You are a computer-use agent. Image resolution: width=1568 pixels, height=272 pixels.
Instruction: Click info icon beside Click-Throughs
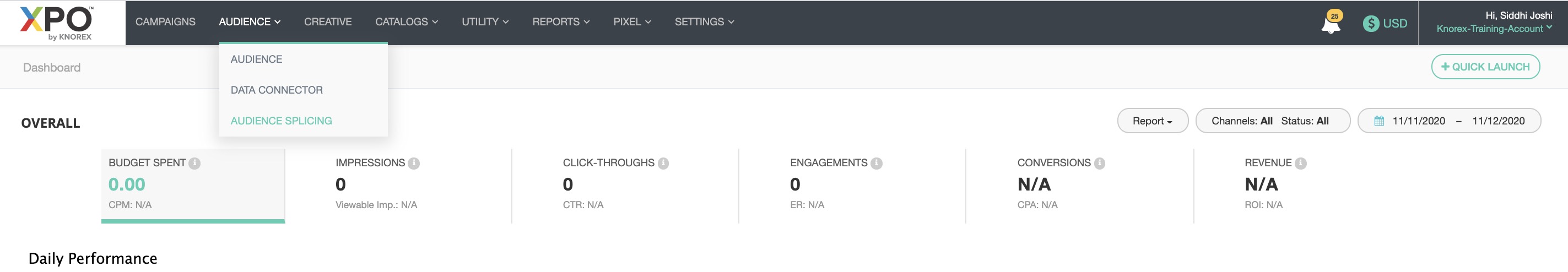tap(663, 163)
